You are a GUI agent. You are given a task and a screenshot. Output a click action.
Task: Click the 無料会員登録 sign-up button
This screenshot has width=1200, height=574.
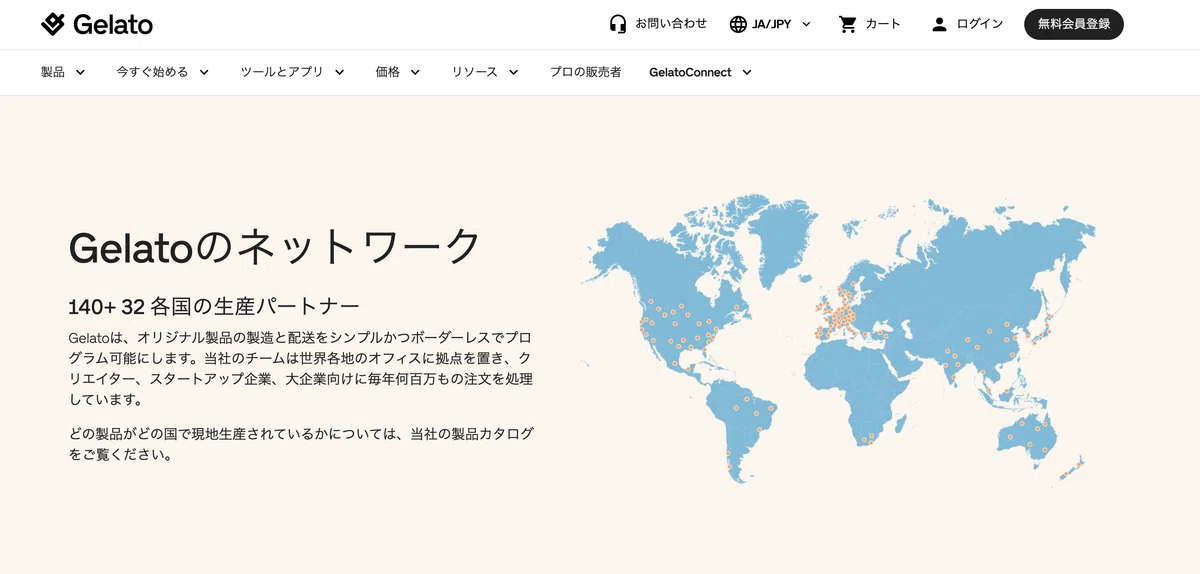1074,24
